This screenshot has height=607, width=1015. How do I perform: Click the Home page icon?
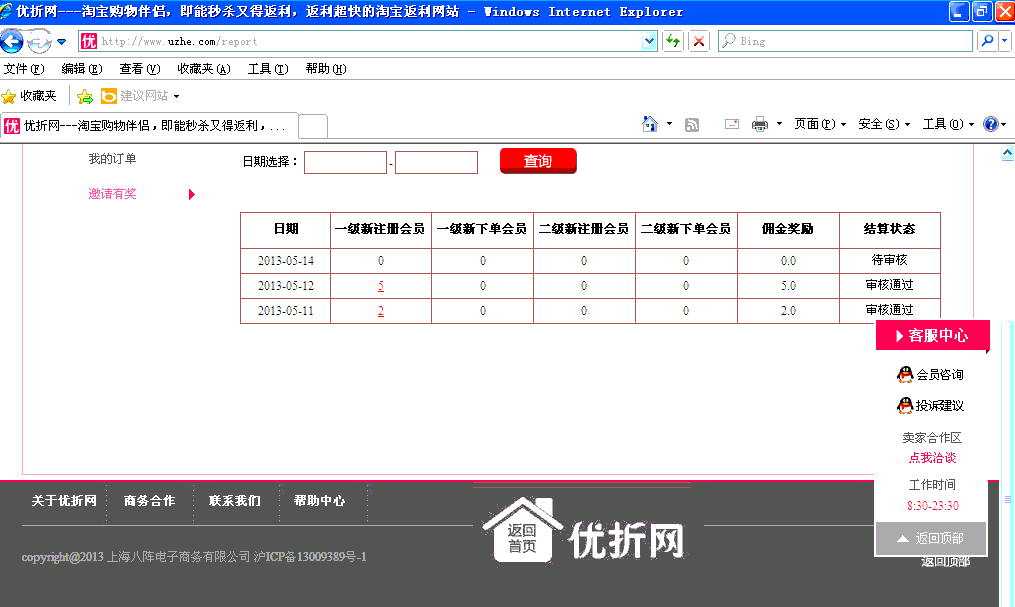[x=650, y=124]
